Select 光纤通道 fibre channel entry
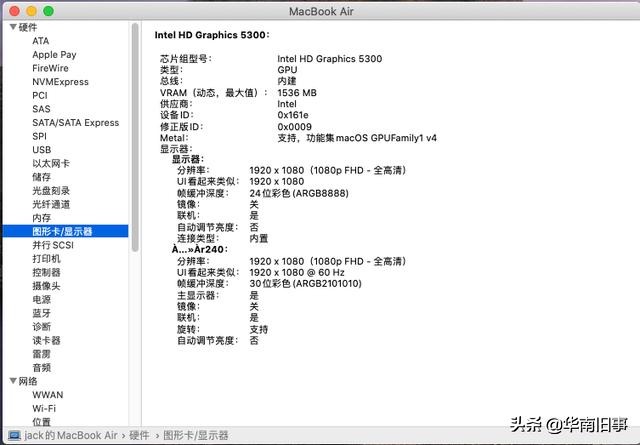 point(51,204)
